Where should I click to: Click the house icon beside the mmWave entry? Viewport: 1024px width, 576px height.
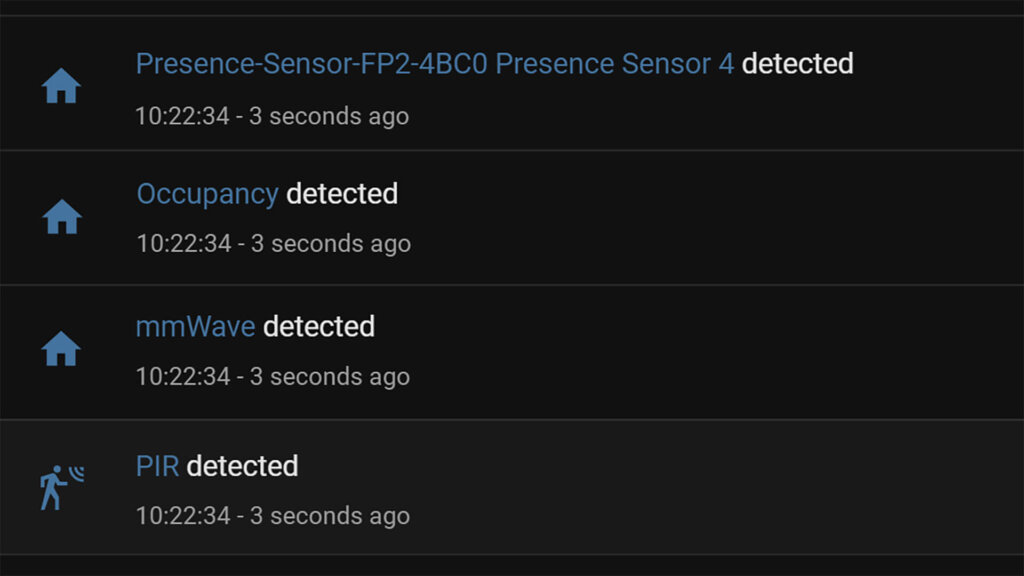(x=62, y=349)
